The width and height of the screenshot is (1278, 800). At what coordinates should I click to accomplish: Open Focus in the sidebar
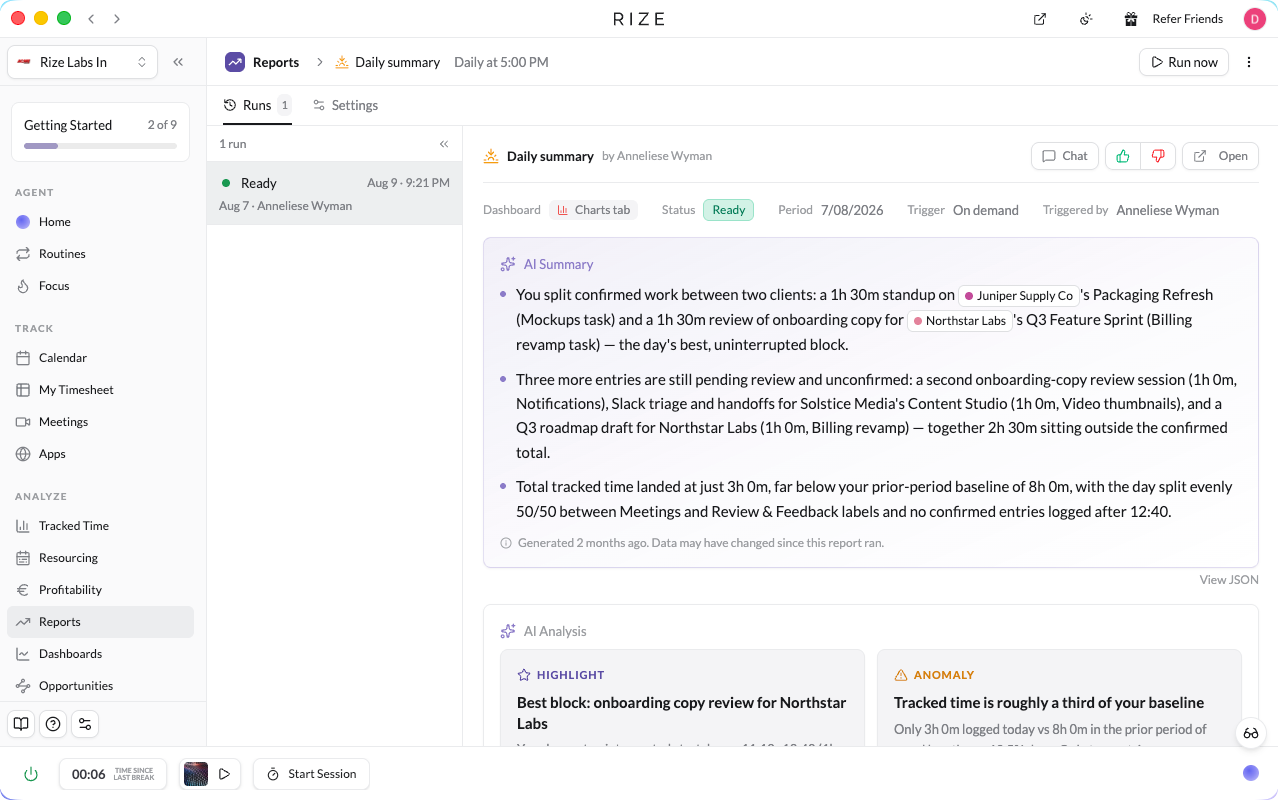(x=100, y=286)
